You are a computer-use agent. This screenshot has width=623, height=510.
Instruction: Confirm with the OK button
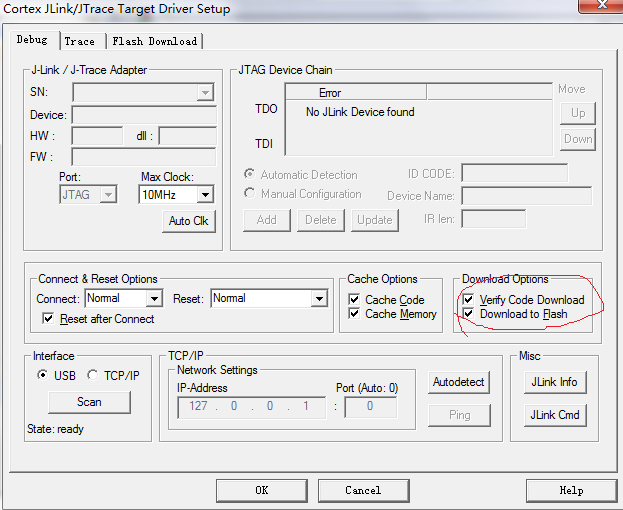point(262,491)
